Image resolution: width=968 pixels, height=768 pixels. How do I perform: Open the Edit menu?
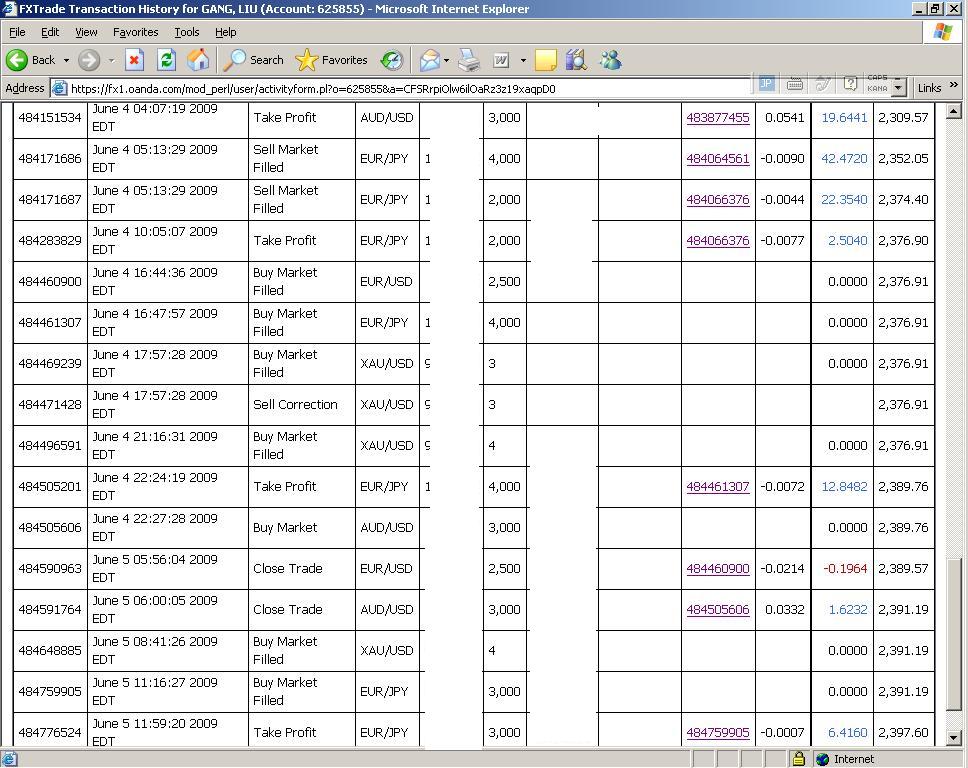tap(50, 32)
